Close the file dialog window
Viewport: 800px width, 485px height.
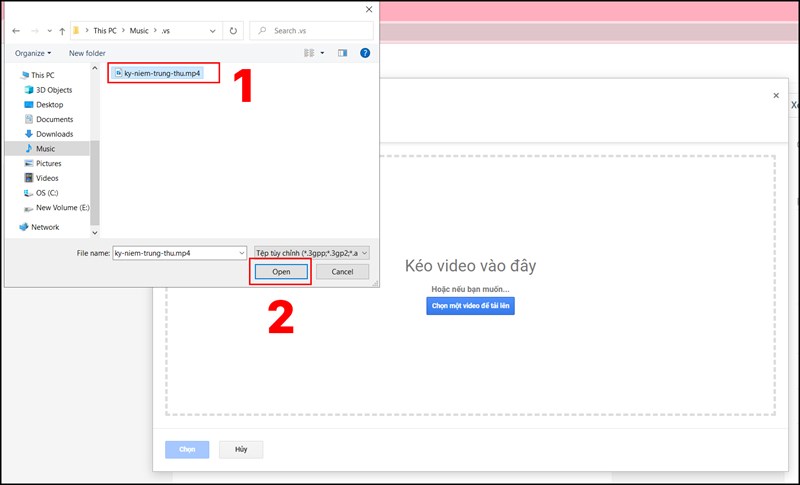tap(369, 10)
